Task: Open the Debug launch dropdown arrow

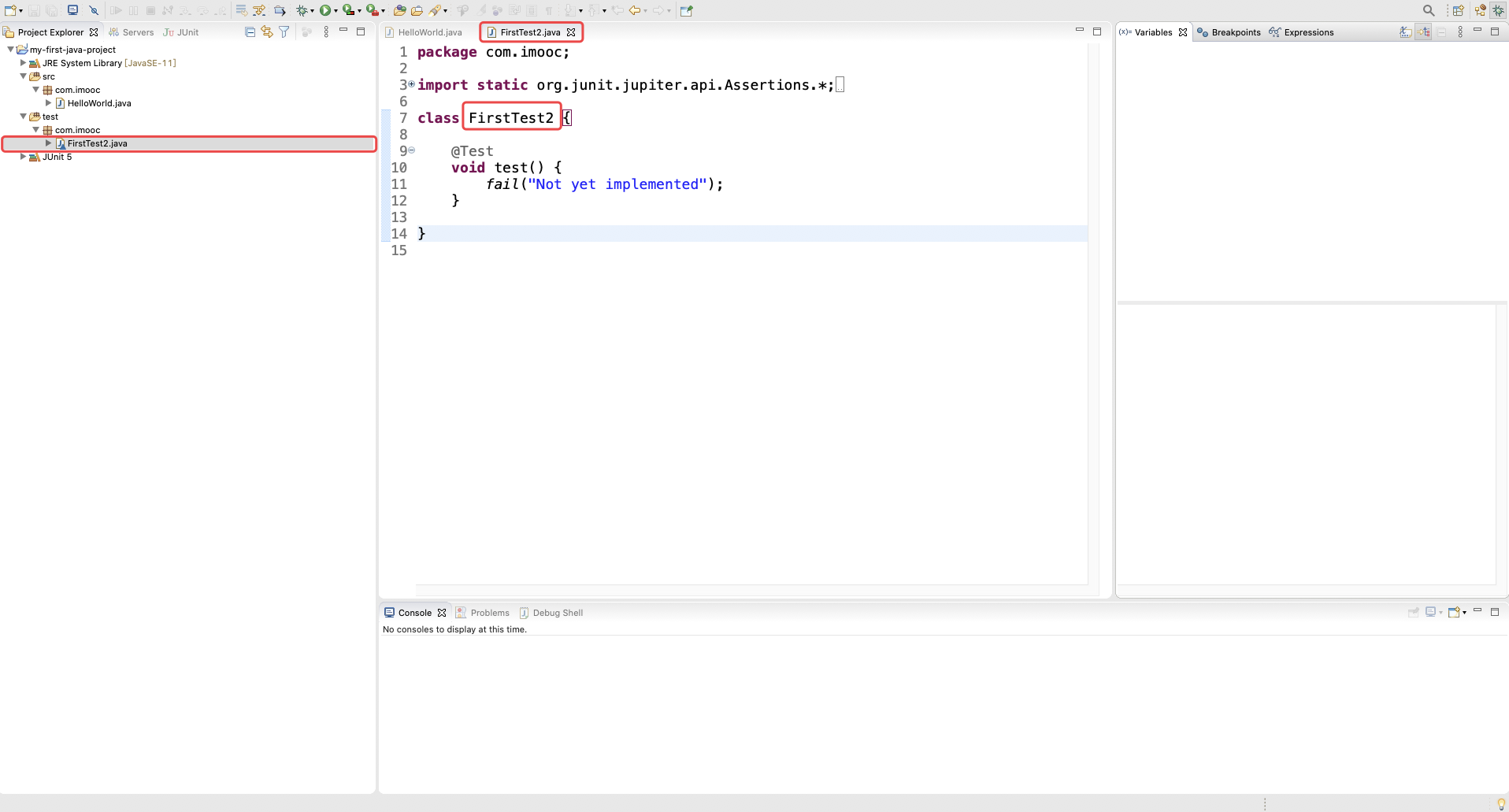Action: pos(312,11)
